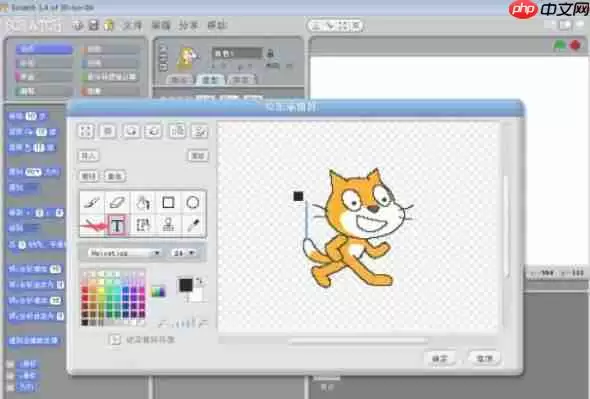Open the 帮助 Help menu
Screen dimensions: 590x399
tap(217, 26)
